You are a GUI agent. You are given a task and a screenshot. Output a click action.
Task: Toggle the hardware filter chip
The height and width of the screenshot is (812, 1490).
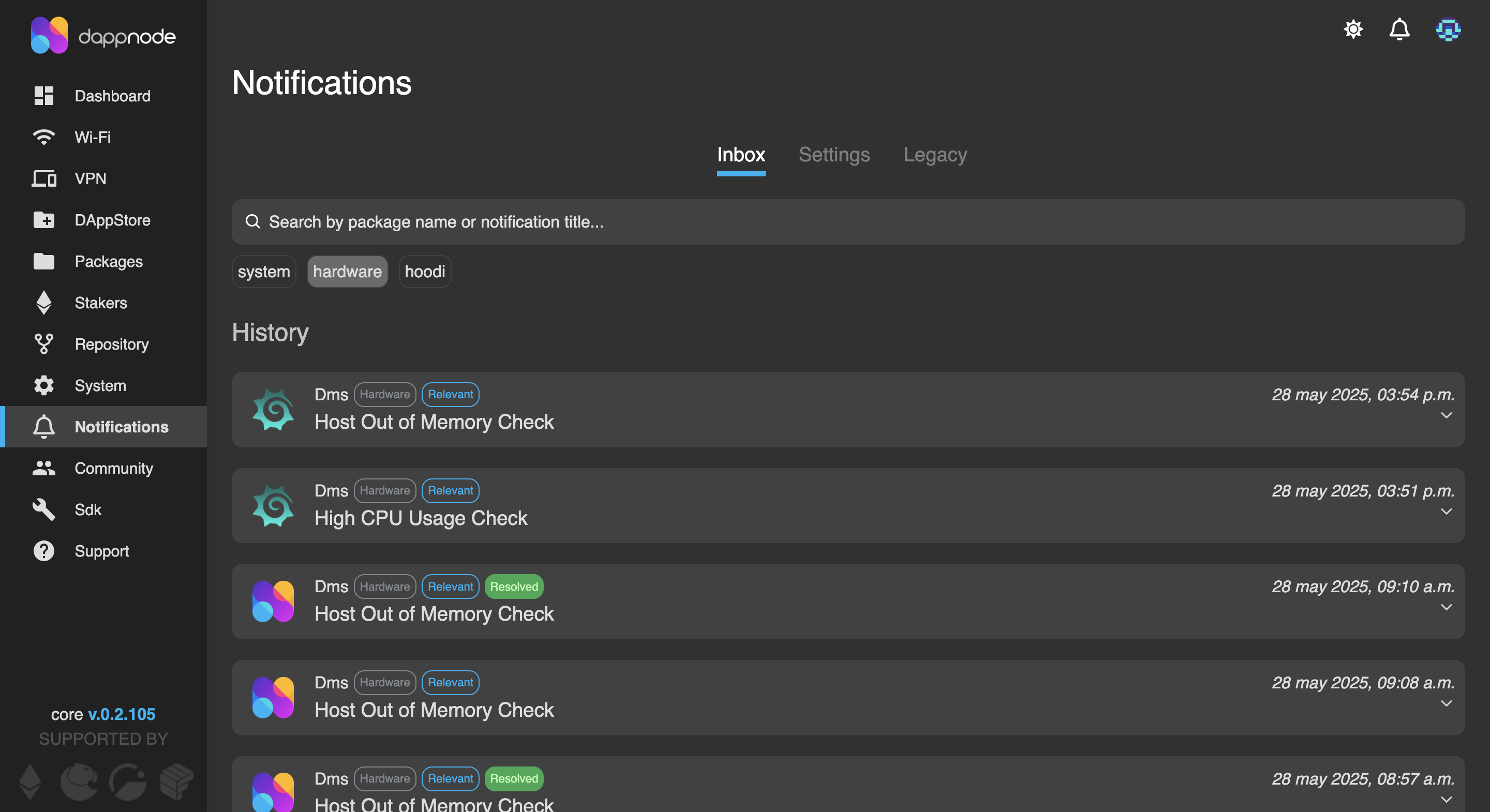click(x=347, y=271)
